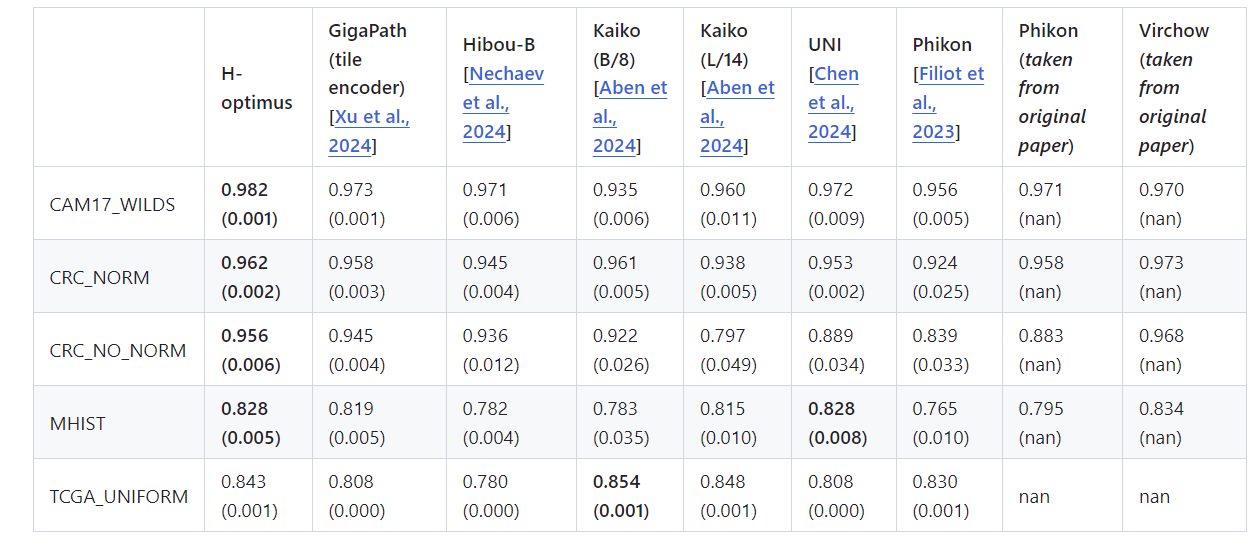The image size is (1250, 557).
Task: Click the GigaPath (tile encoder) header text
Action: coord(368,59)
